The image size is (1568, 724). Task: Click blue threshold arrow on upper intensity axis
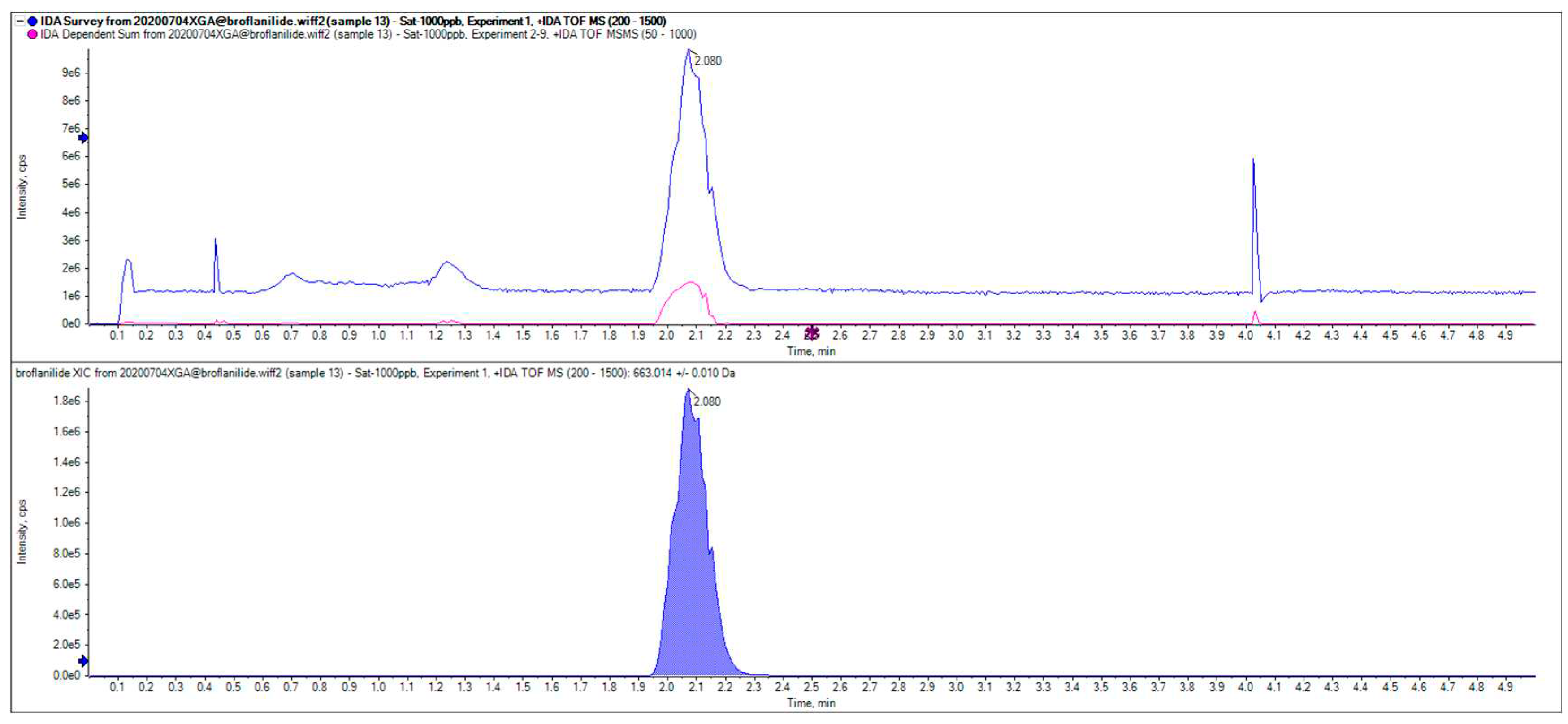click(x=83, y=138)
